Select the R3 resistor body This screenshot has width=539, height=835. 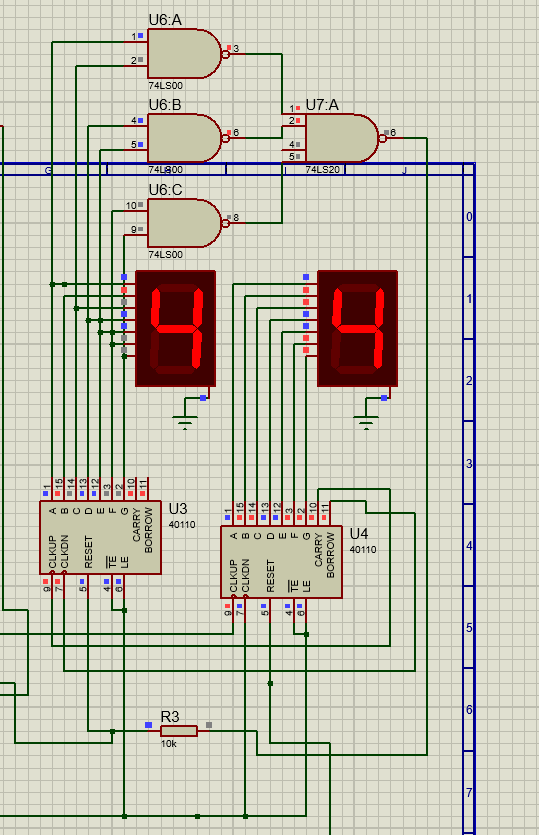(x=179, y=731)
